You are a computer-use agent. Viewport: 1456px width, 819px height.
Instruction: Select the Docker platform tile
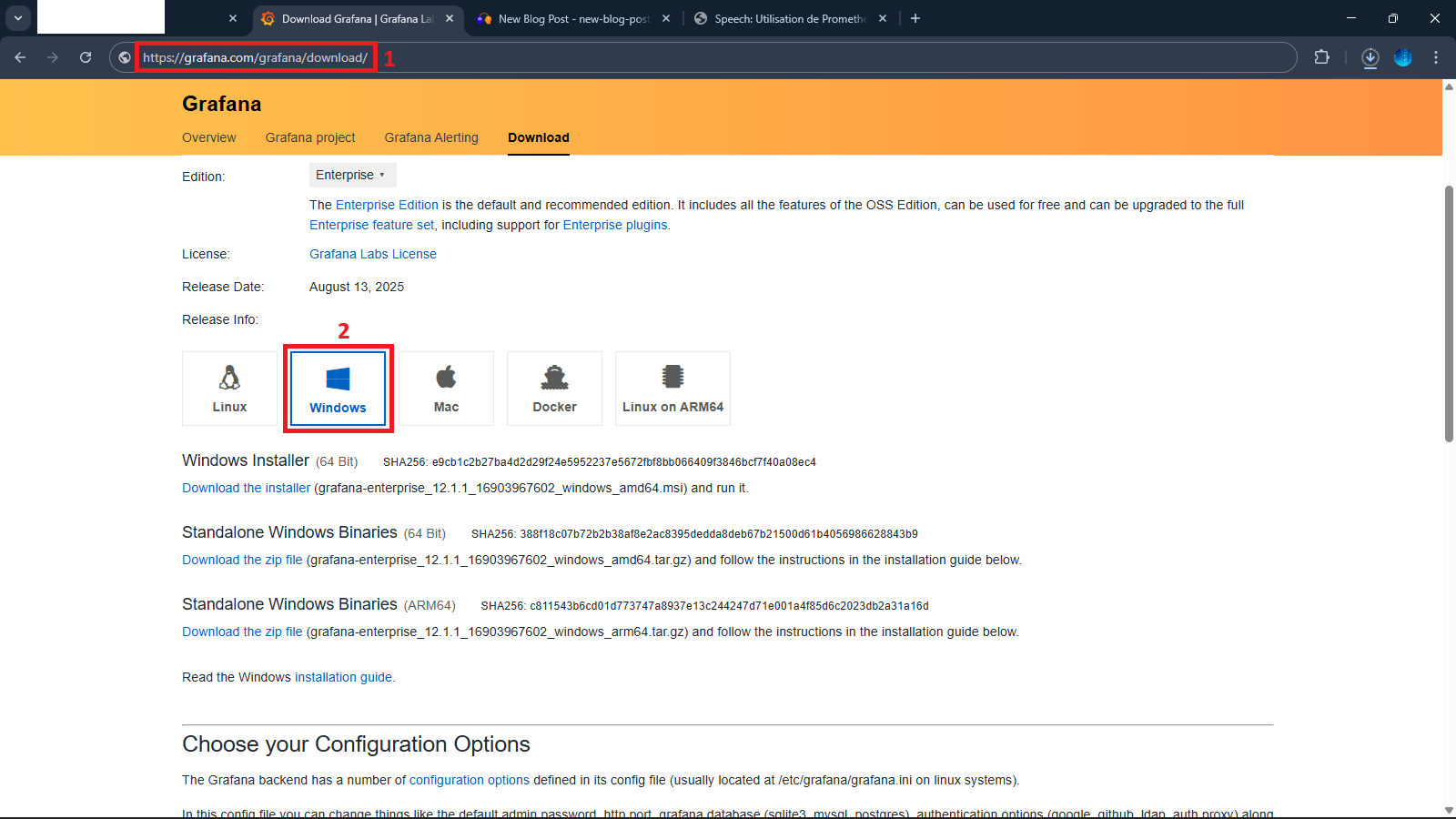pos(554,389)
